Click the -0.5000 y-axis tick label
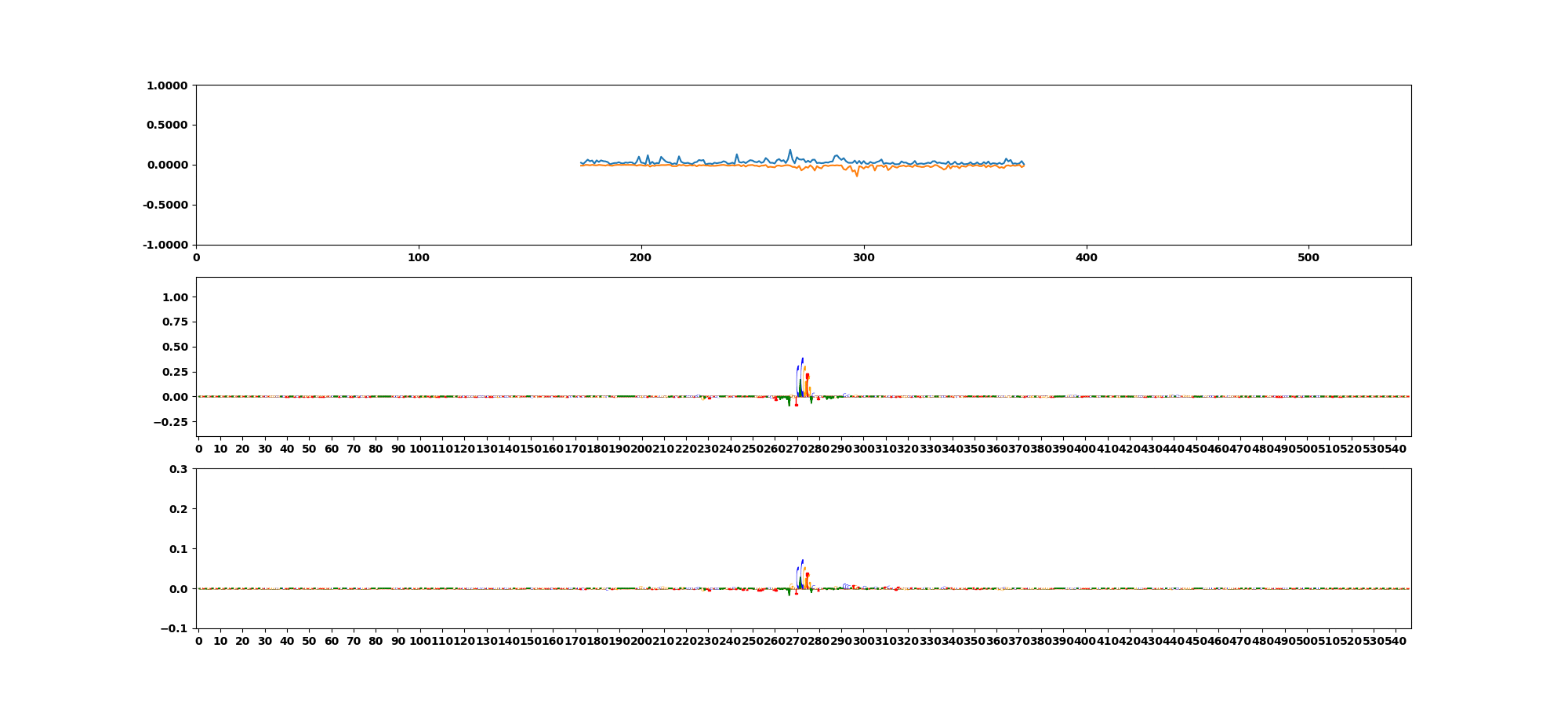Screen dimensions: 1568x706 [x=165, y=205]
